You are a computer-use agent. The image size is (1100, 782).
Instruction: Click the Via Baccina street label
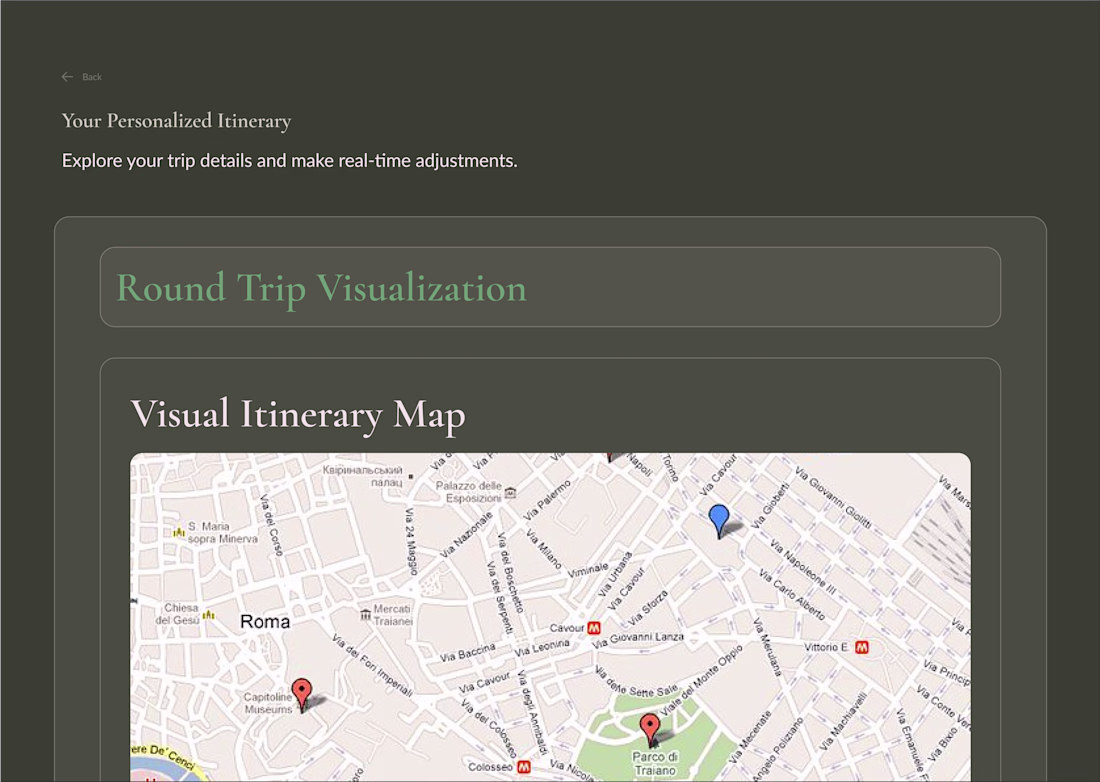tap(468, 653)
